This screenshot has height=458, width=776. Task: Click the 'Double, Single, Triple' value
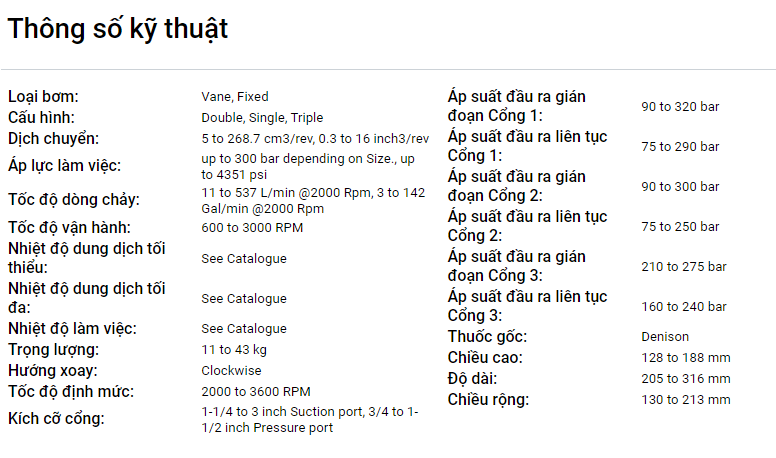[262, 118]
